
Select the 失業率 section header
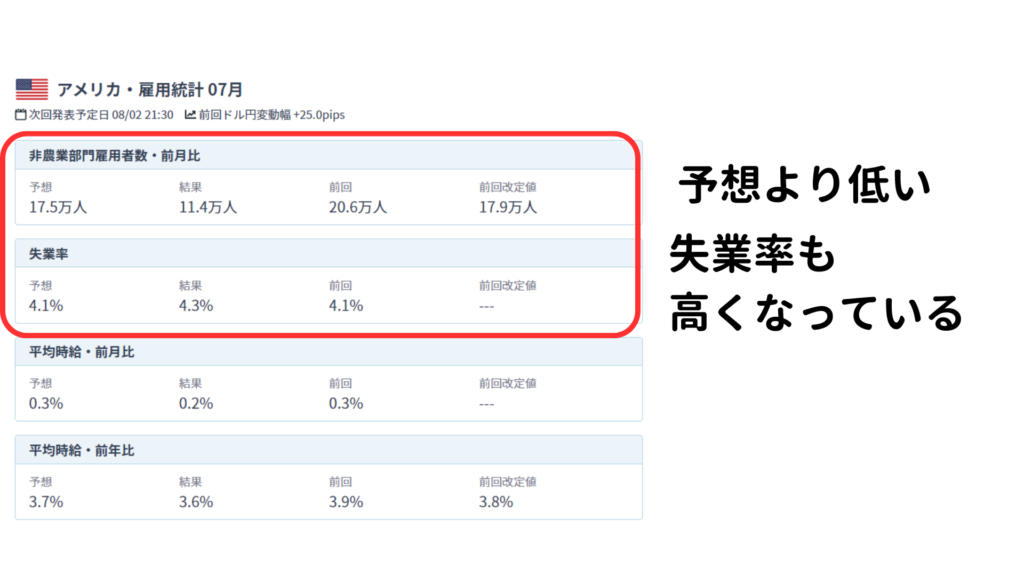click(49, 254)
